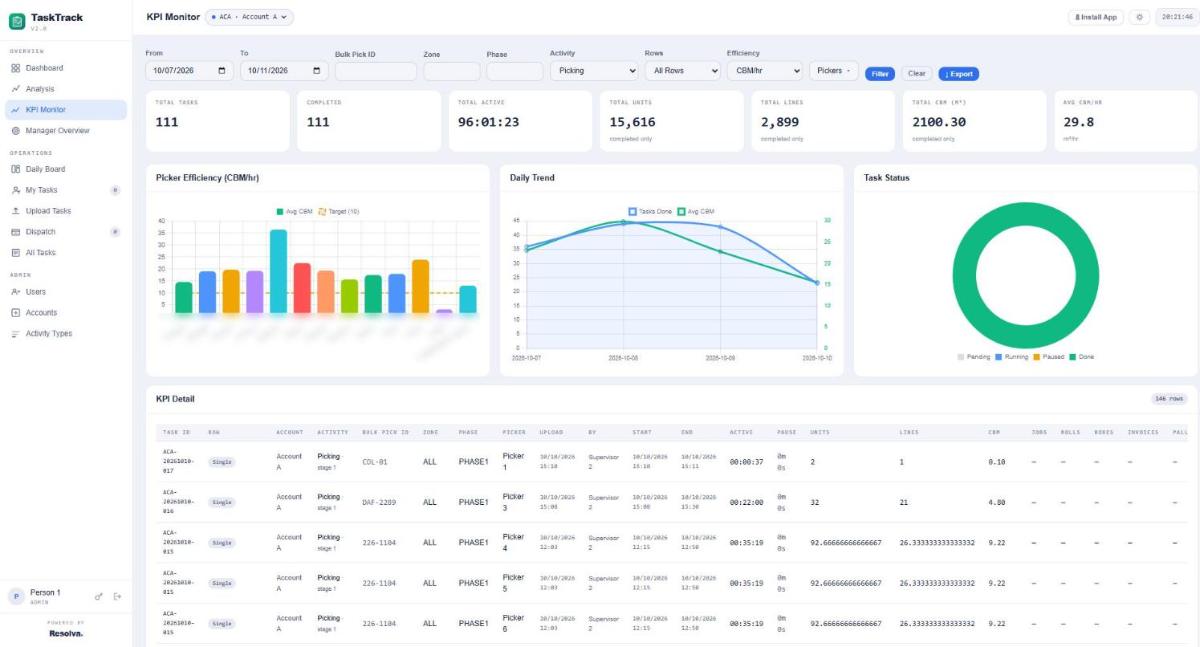The height and width of the screenshot is (647, 1200).
Task: Click the Analysis chart icon
Action: point(16,89)
